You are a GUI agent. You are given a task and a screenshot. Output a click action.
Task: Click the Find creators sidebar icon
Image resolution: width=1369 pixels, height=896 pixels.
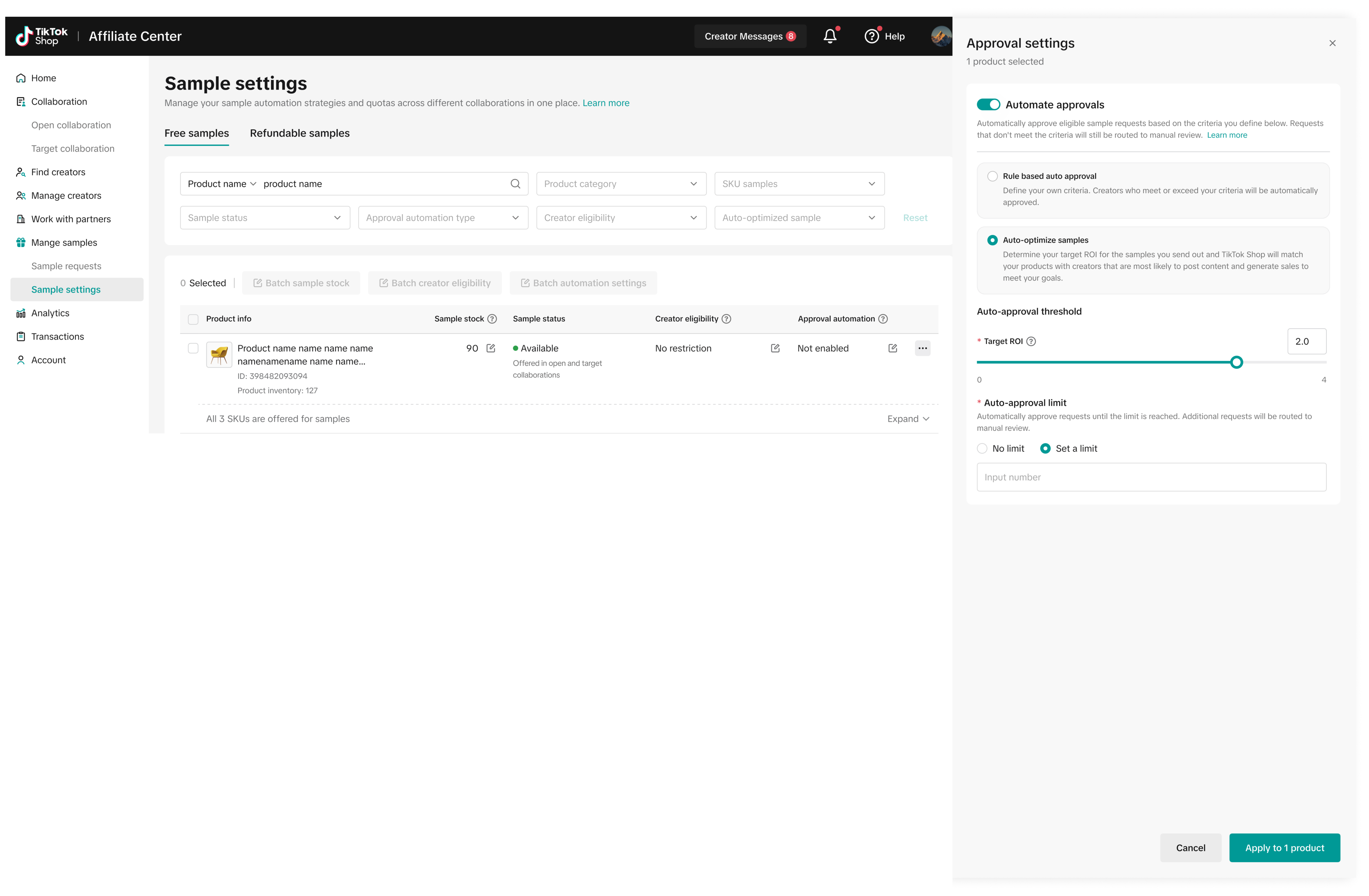click(x=21, y=173)
